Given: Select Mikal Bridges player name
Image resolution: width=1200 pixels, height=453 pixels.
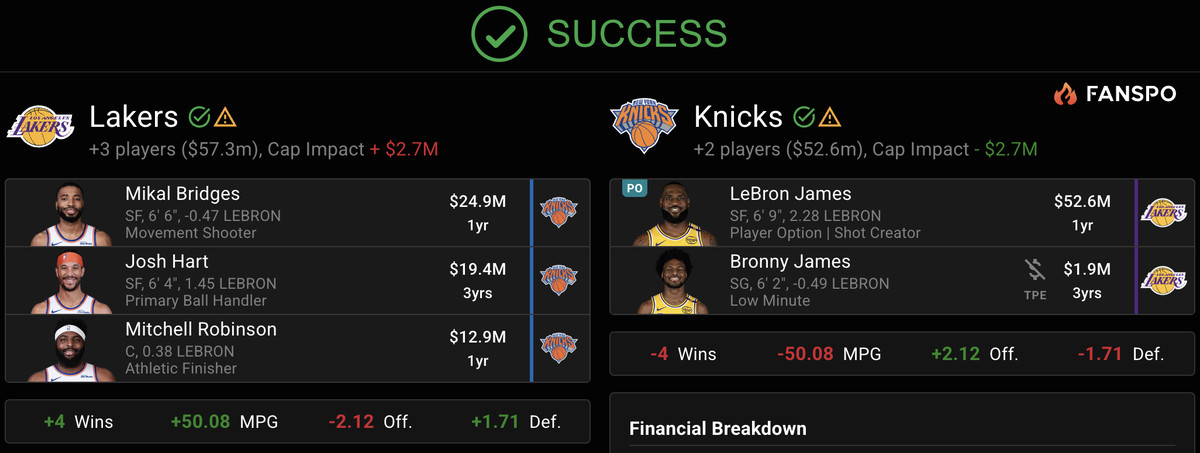Looking at the screenshot, I should tap(182, 194).
